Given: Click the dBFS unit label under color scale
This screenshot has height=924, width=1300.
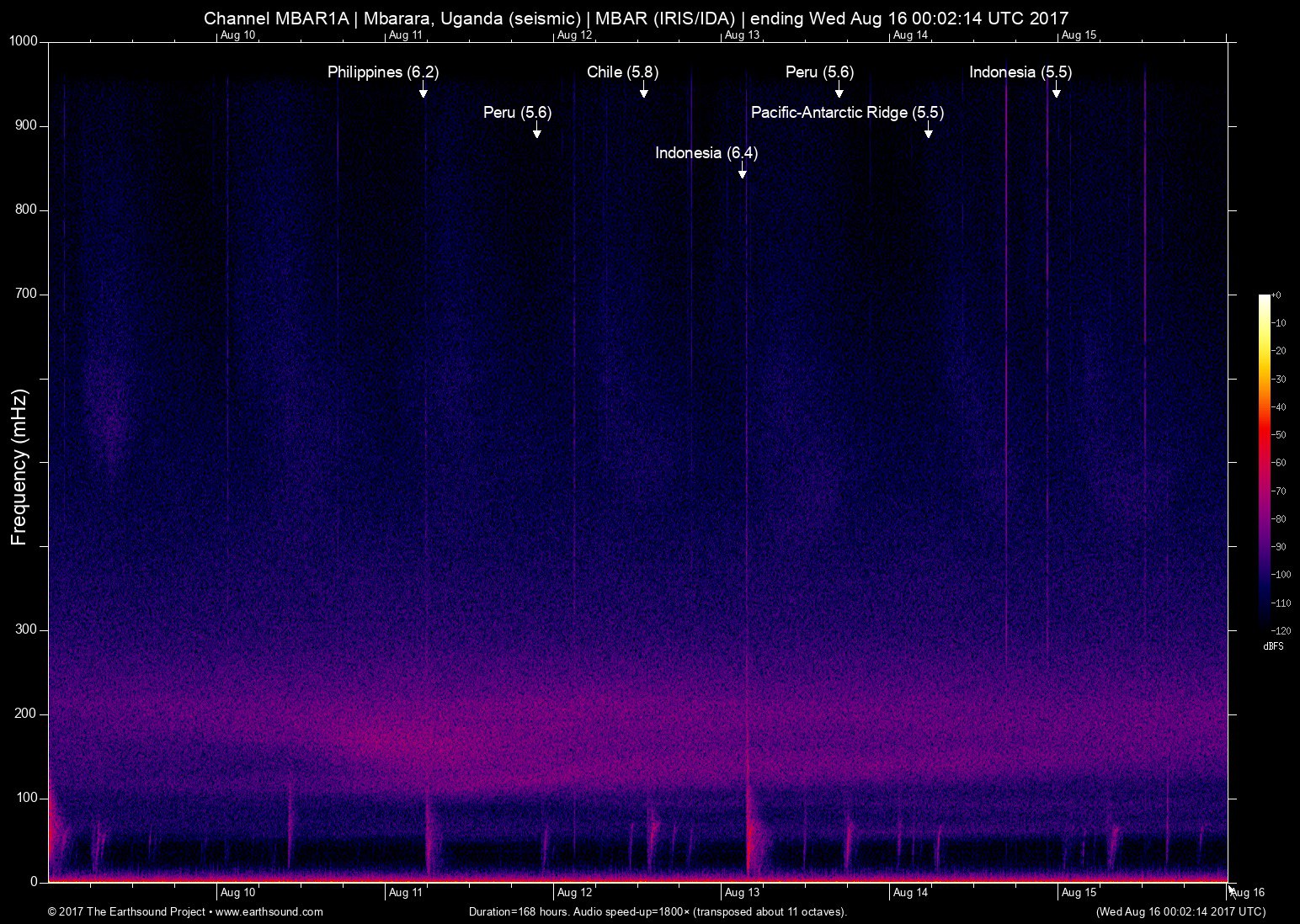Looking at the screenshot, I should [x=1273, y=646].
